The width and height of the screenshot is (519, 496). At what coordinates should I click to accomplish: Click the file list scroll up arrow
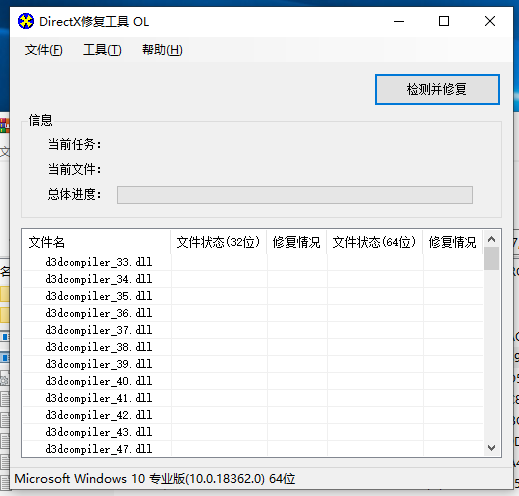(491, 239)
